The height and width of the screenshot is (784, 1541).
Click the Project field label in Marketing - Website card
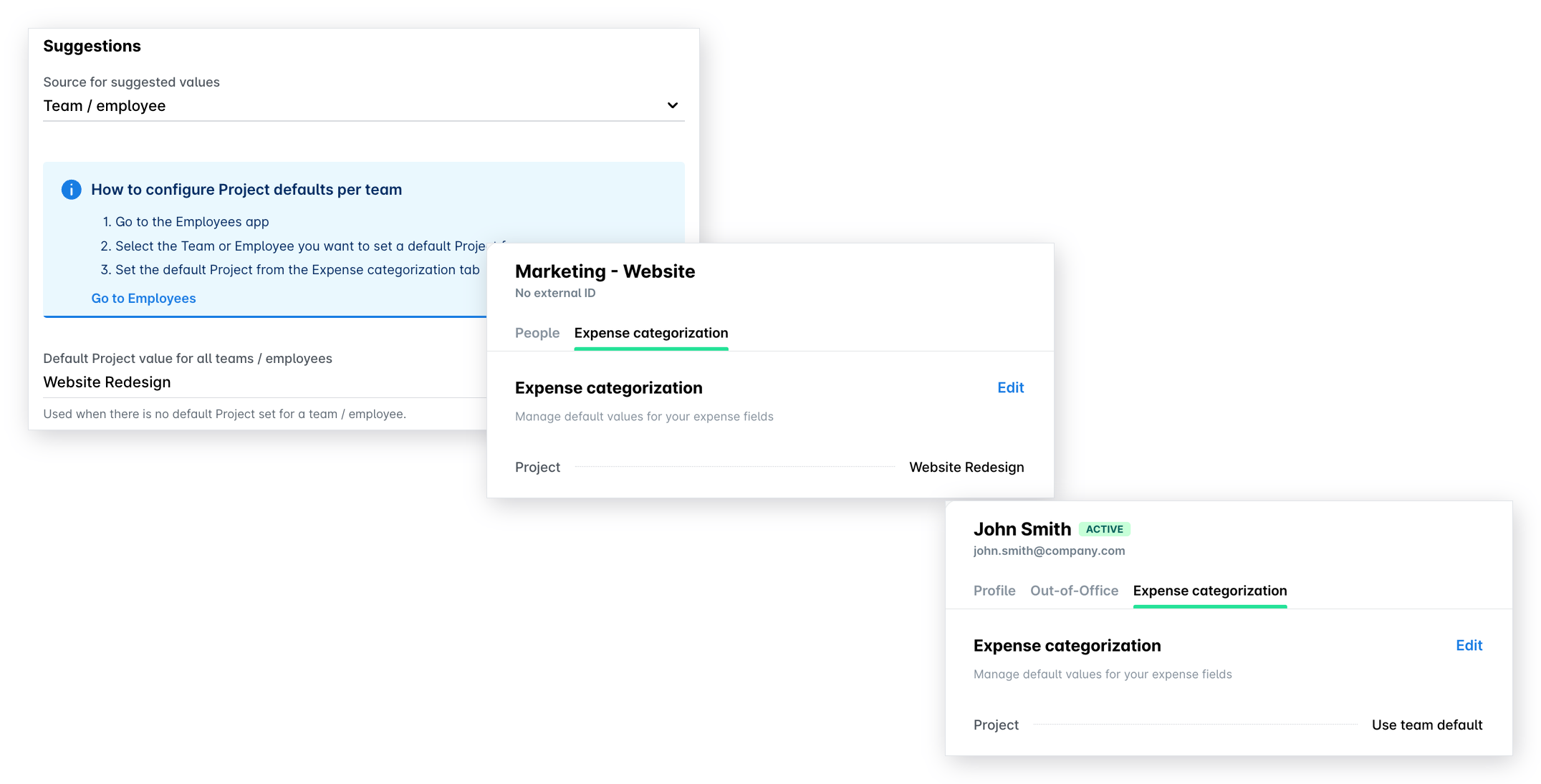[537, 467]
